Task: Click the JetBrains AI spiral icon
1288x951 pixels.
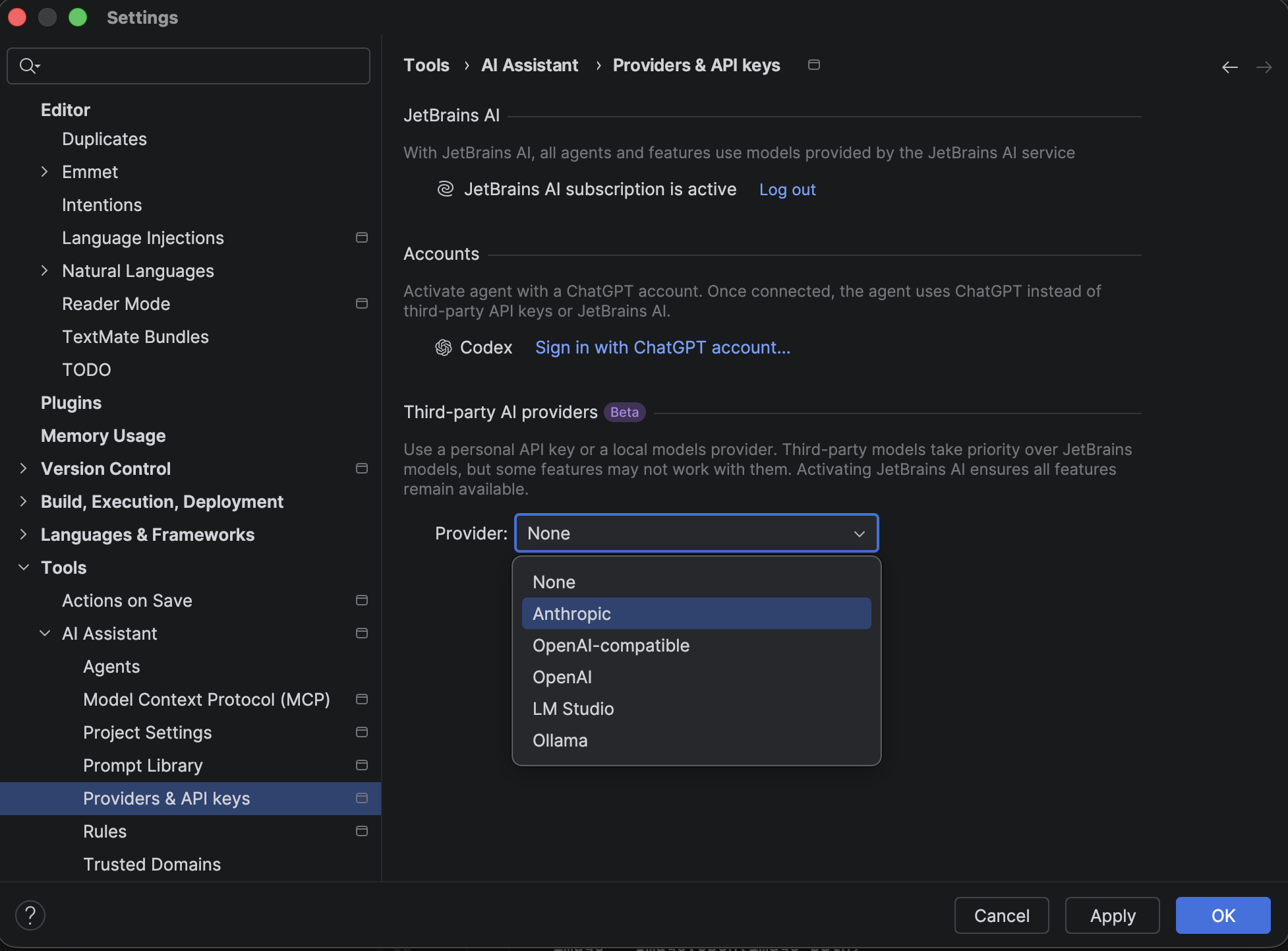Action: (446, 189)
